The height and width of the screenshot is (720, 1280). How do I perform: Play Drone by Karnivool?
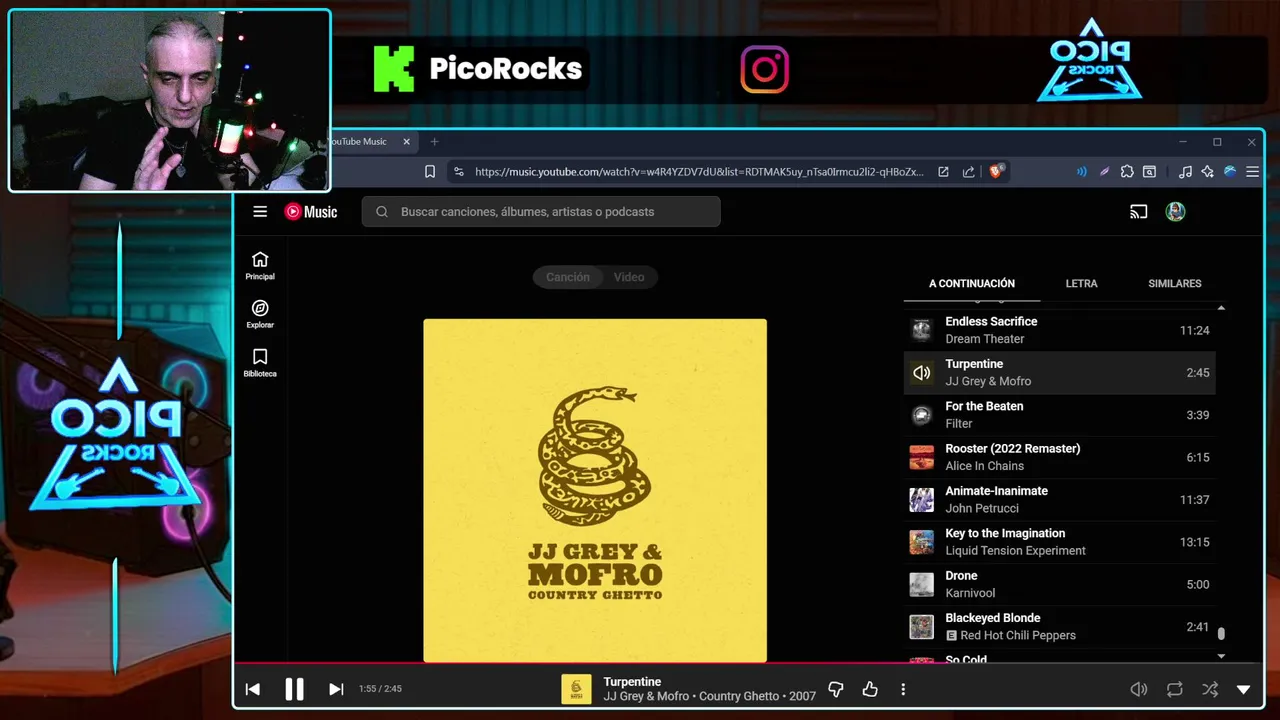click(1059, 584)
